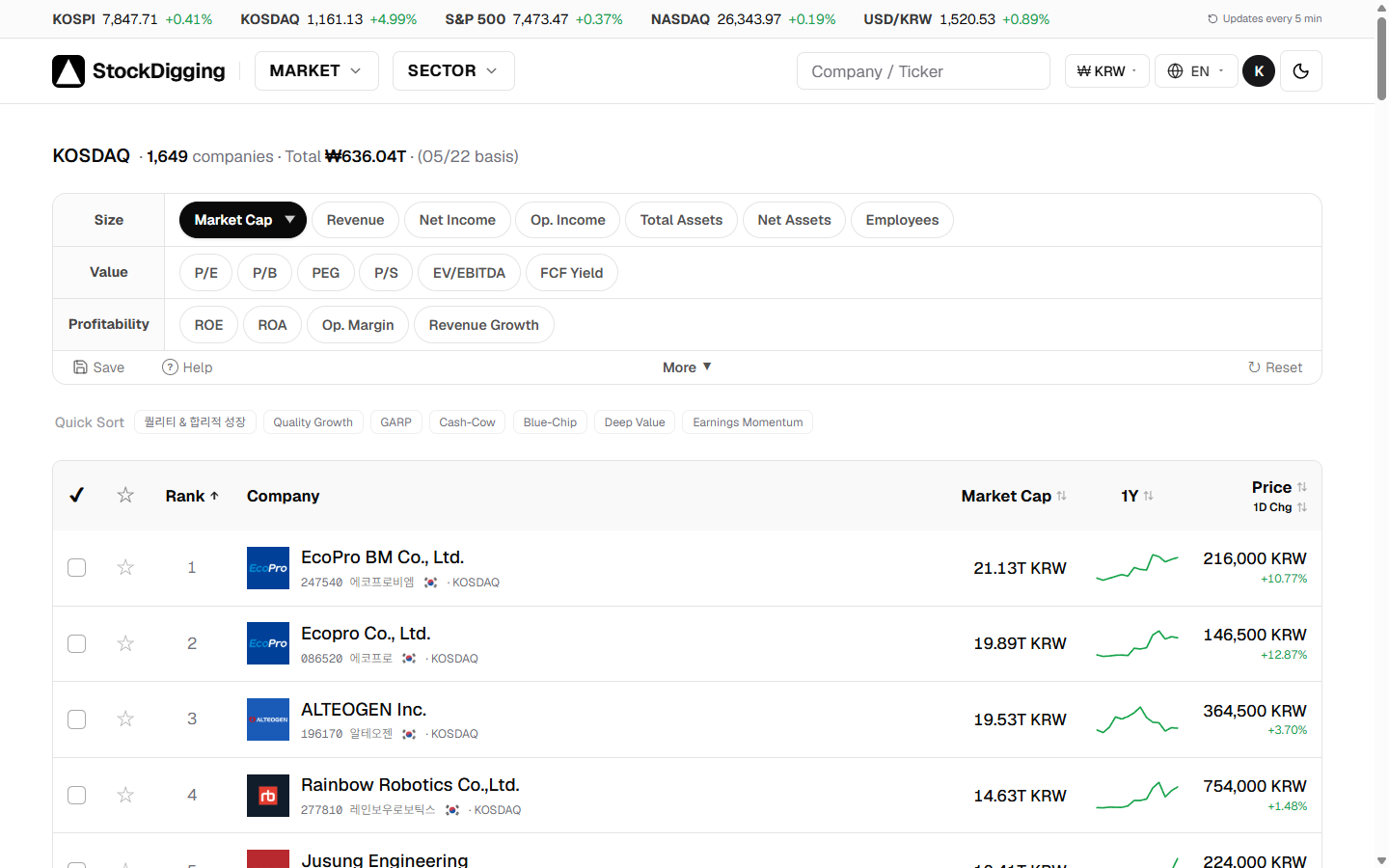Click USD/KRW exchange rate ticker
Image resolution: width=1389 pixels, height=868 pixels.
956,19
